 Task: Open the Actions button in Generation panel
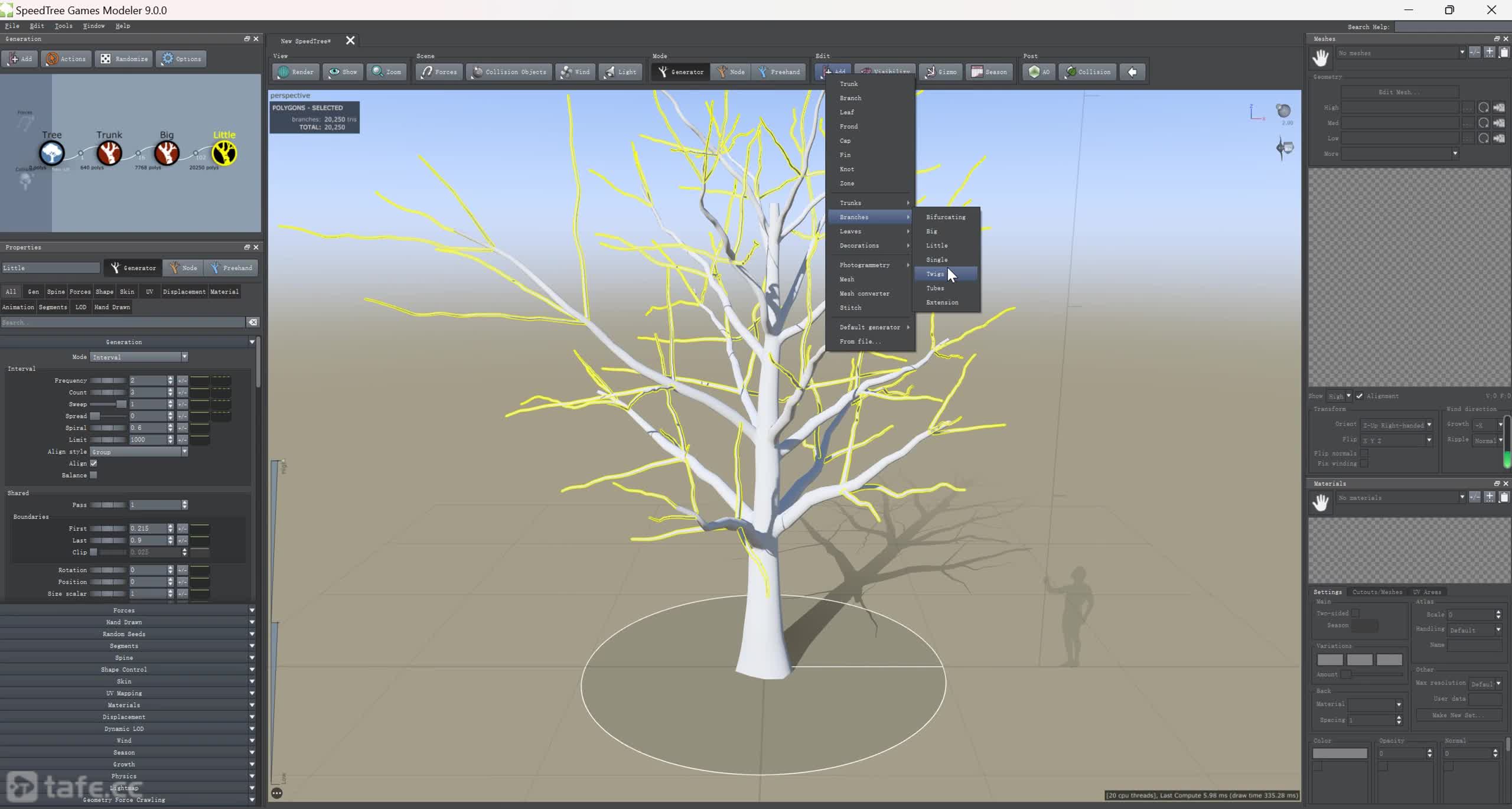(x=66, y=58)
